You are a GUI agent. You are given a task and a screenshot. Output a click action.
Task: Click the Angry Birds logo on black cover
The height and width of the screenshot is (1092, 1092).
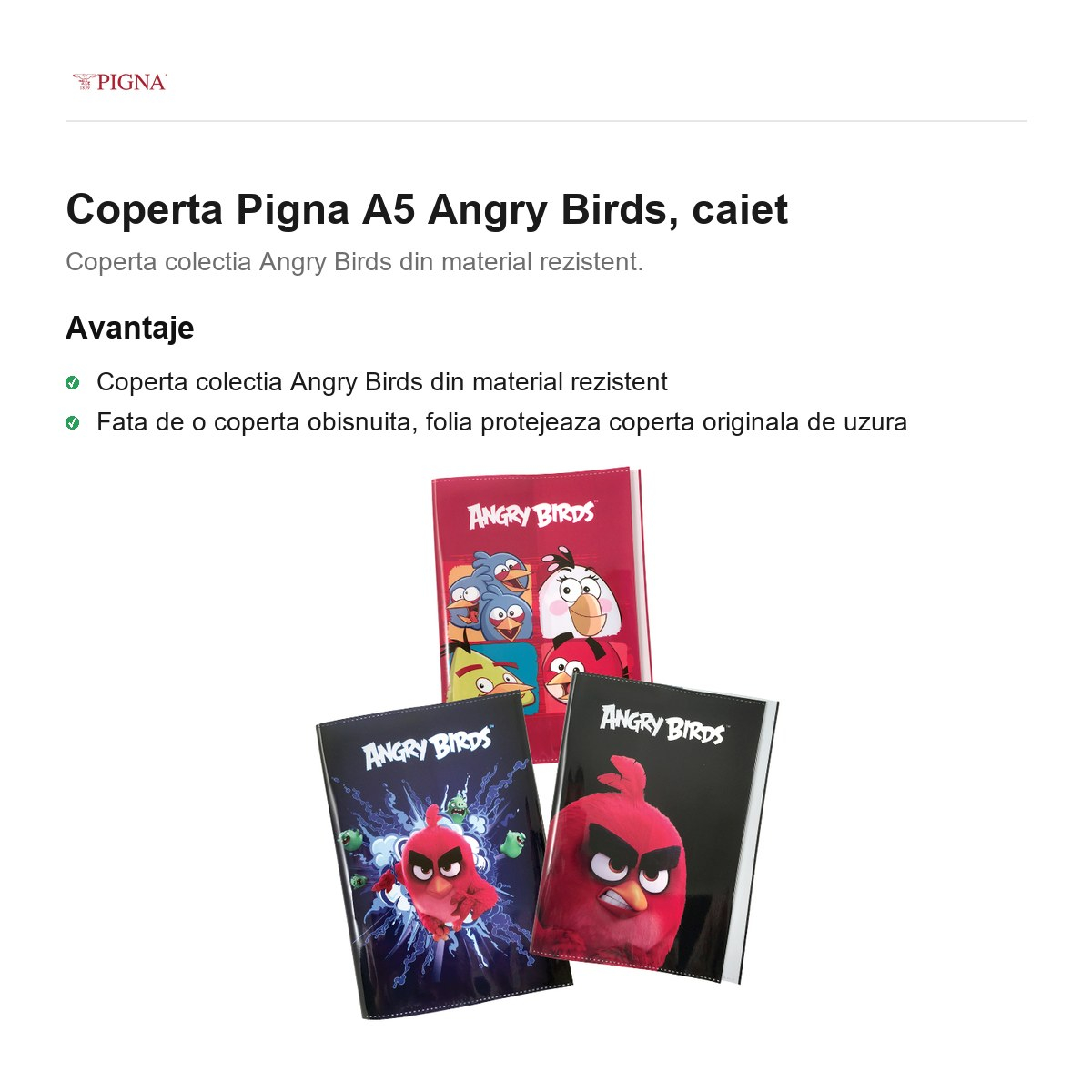pyautogui.click(x=662, y=724)
